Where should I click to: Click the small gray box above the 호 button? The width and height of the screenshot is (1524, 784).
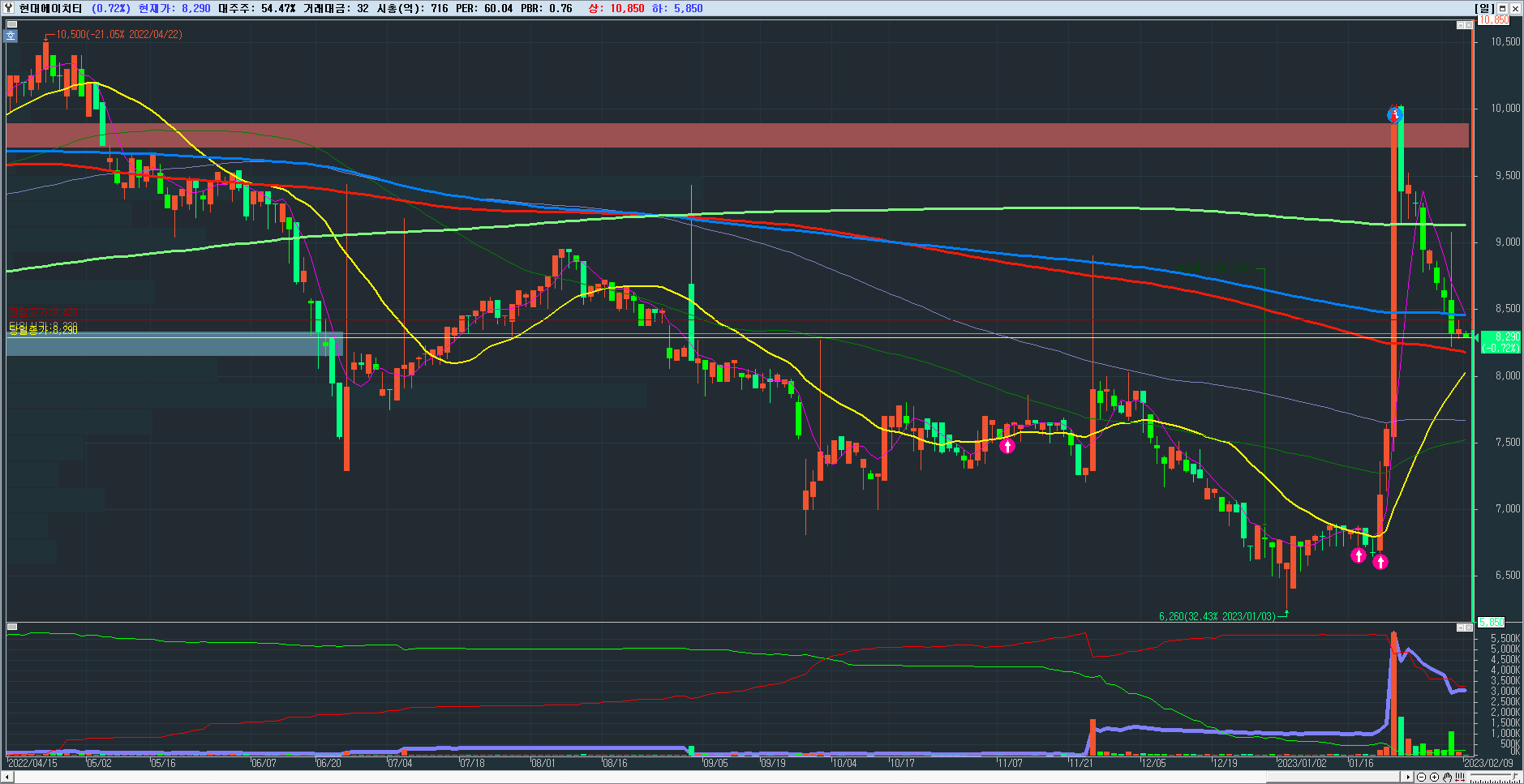11,24
